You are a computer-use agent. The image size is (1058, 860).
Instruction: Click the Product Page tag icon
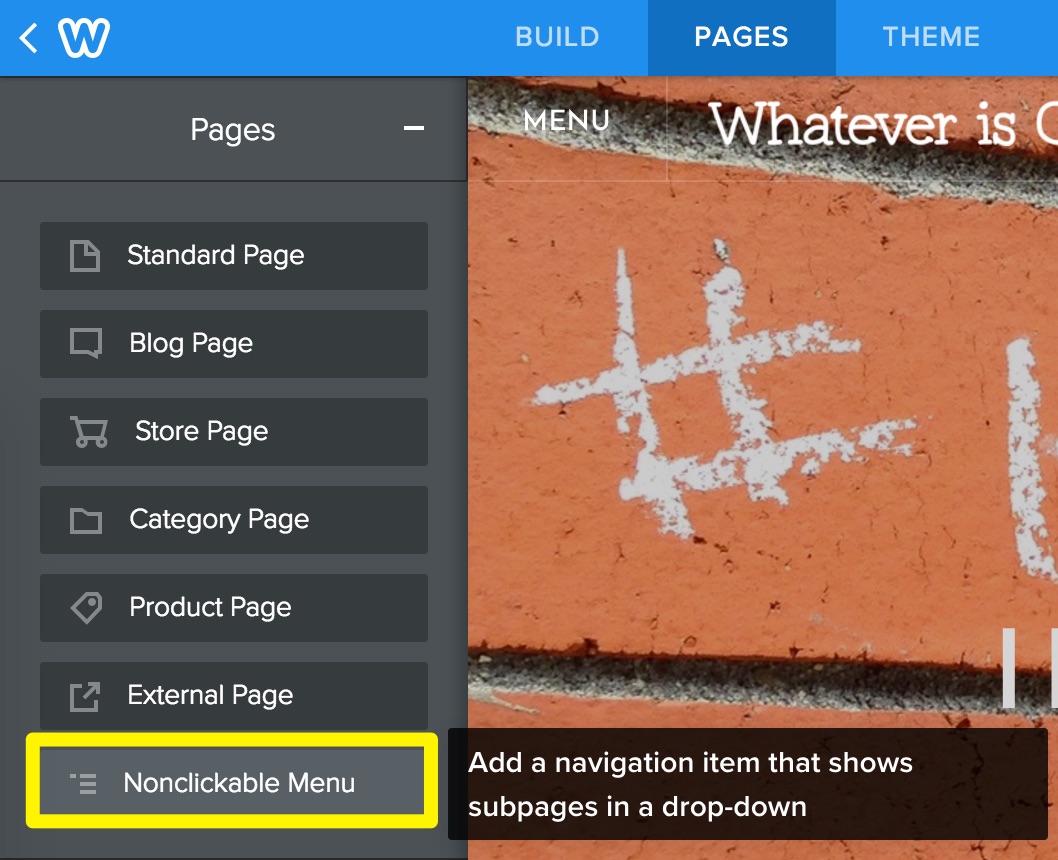coord(87,608)
